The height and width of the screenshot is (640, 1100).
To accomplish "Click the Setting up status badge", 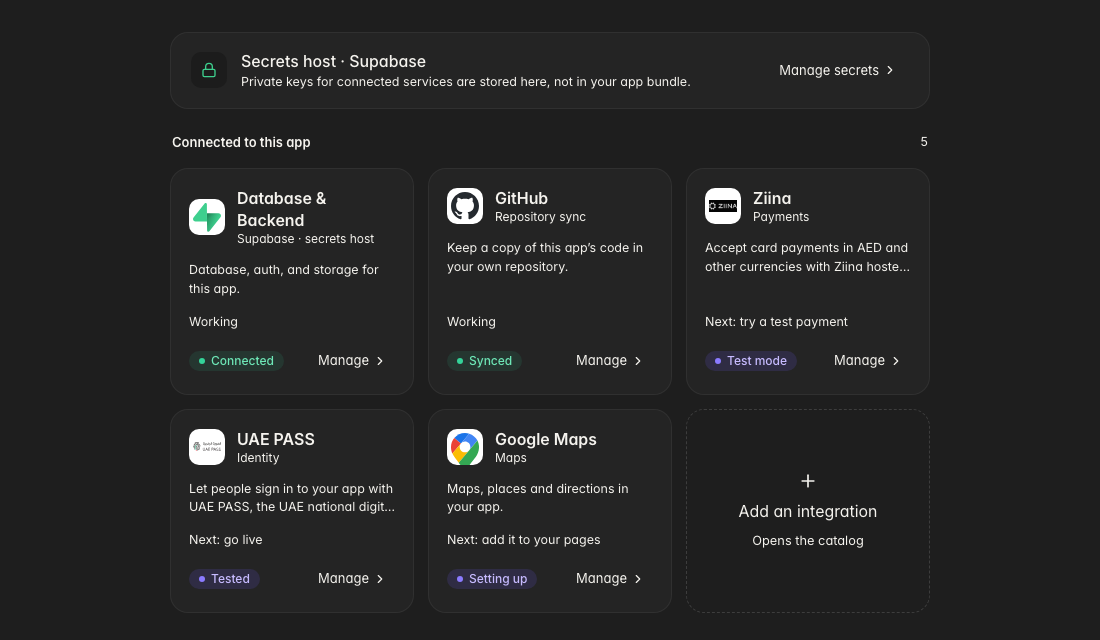I will (x=492, y=579).
